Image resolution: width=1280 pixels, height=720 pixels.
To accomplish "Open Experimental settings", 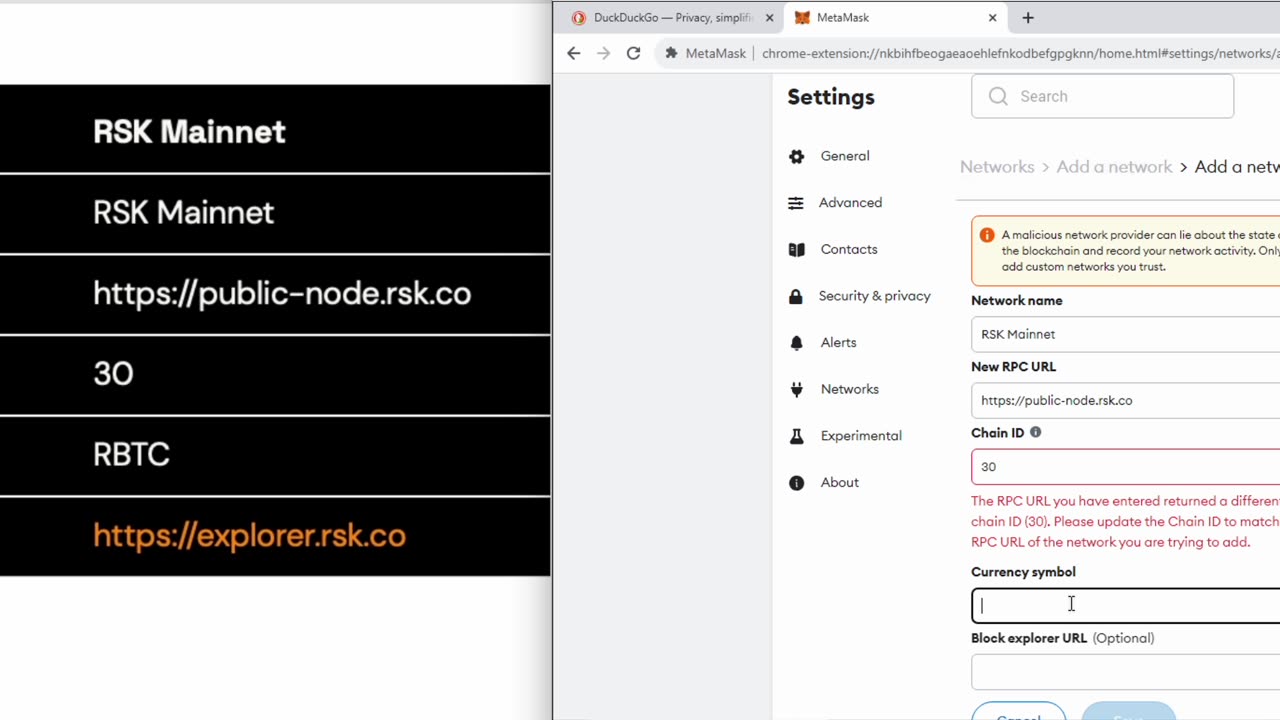I will coord(861,436).
